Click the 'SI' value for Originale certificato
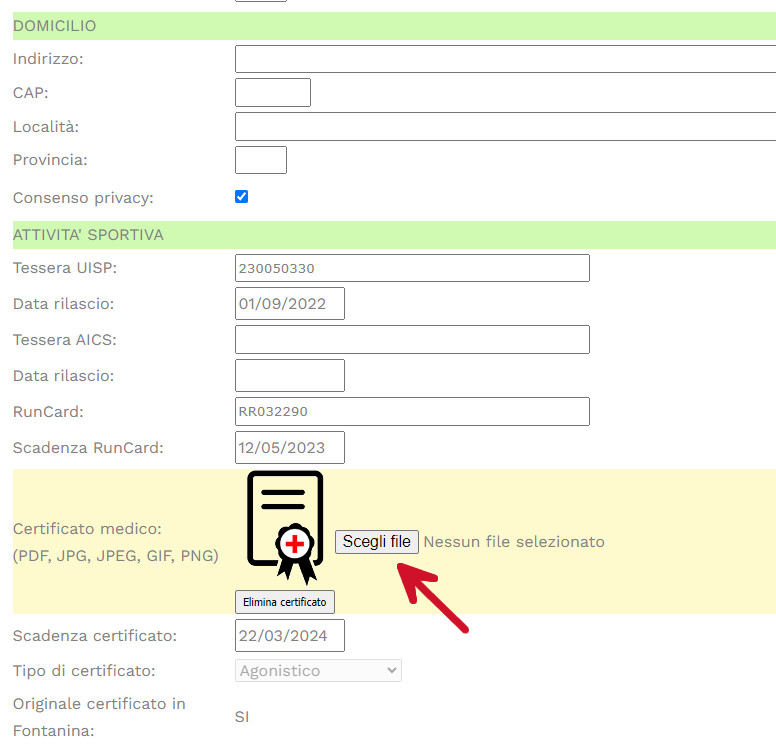Image resolution: width=776 pixels, height=748 pixels. pyautogui.click(x=242, y=717)
